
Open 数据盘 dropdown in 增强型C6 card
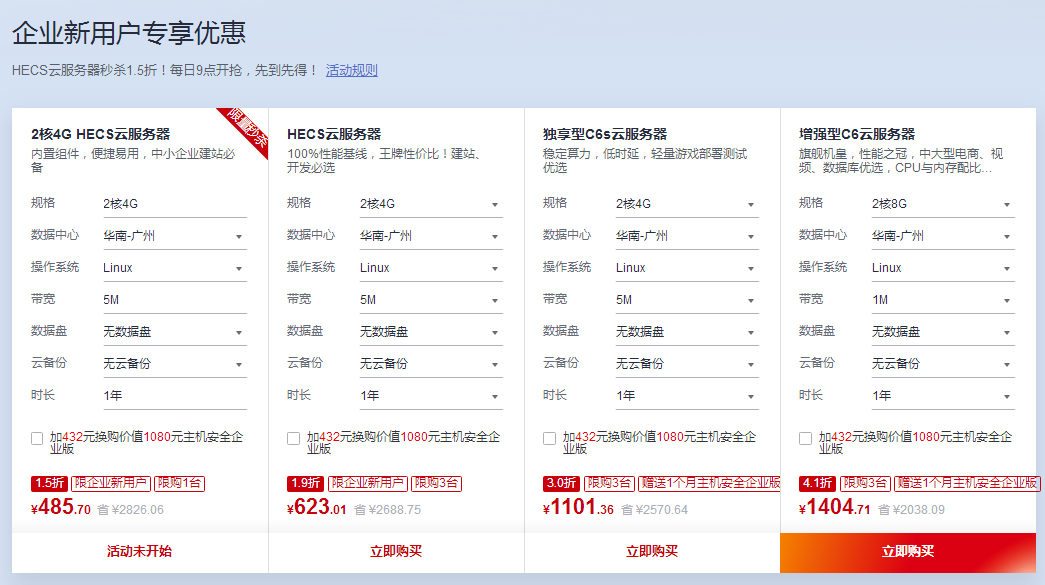tap(943, 332)
